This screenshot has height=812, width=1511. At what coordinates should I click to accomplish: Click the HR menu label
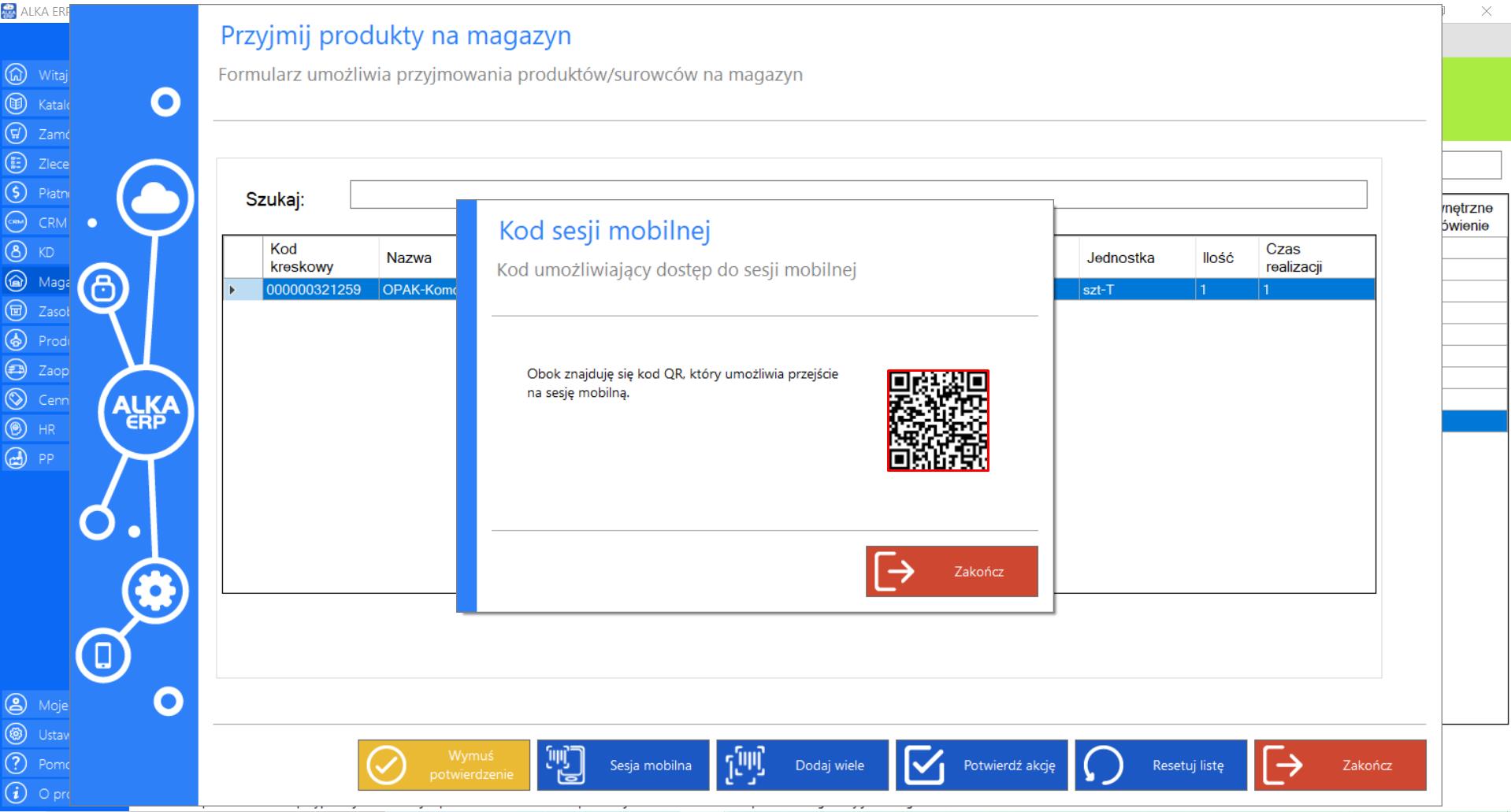click(x=46, y=429)
